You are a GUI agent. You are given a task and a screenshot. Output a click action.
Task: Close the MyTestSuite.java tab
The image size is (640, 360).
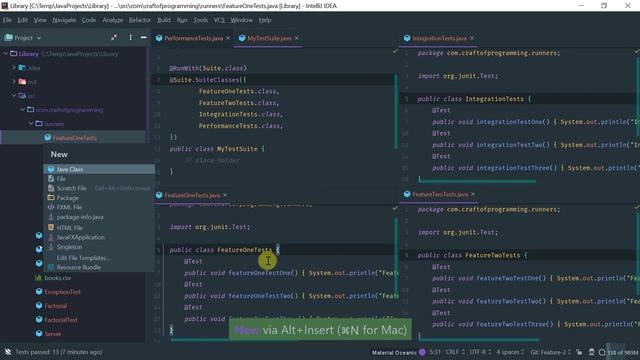[297, 38]
